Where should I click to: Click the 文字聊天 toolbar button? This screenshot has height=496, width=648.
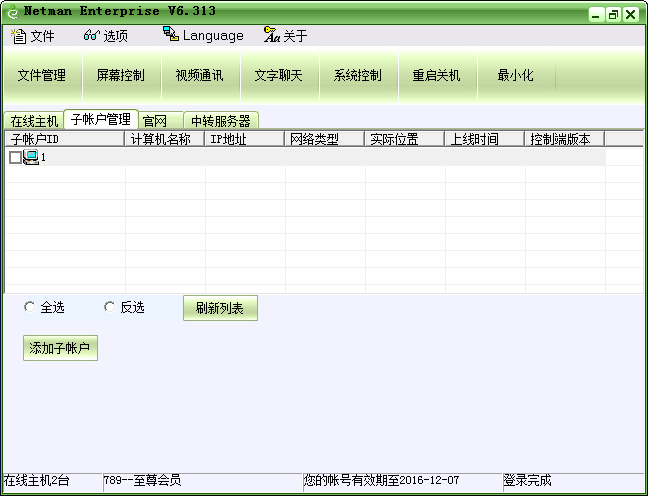coord(279,76)
